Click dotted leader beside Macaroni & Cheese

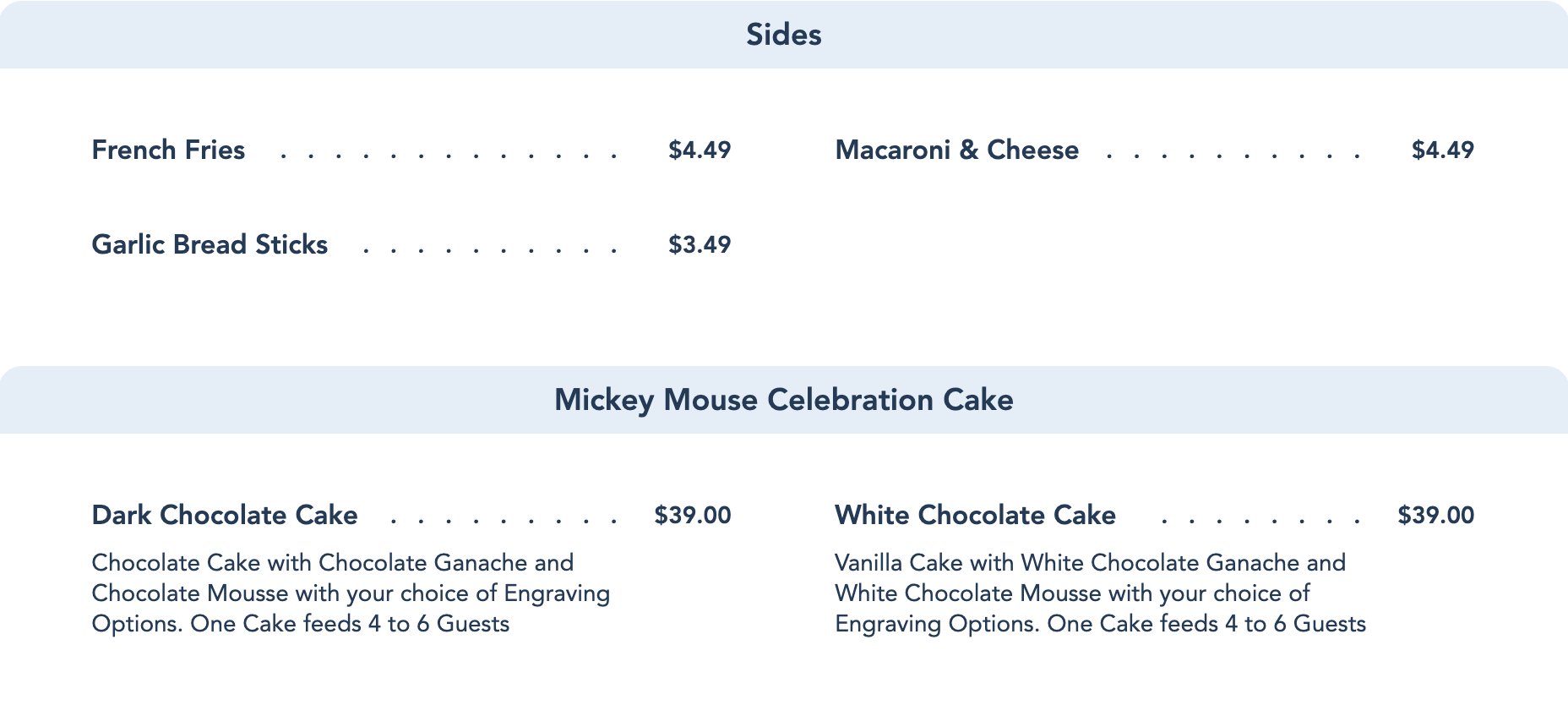pyautogui.click(x=1233, y=155)
